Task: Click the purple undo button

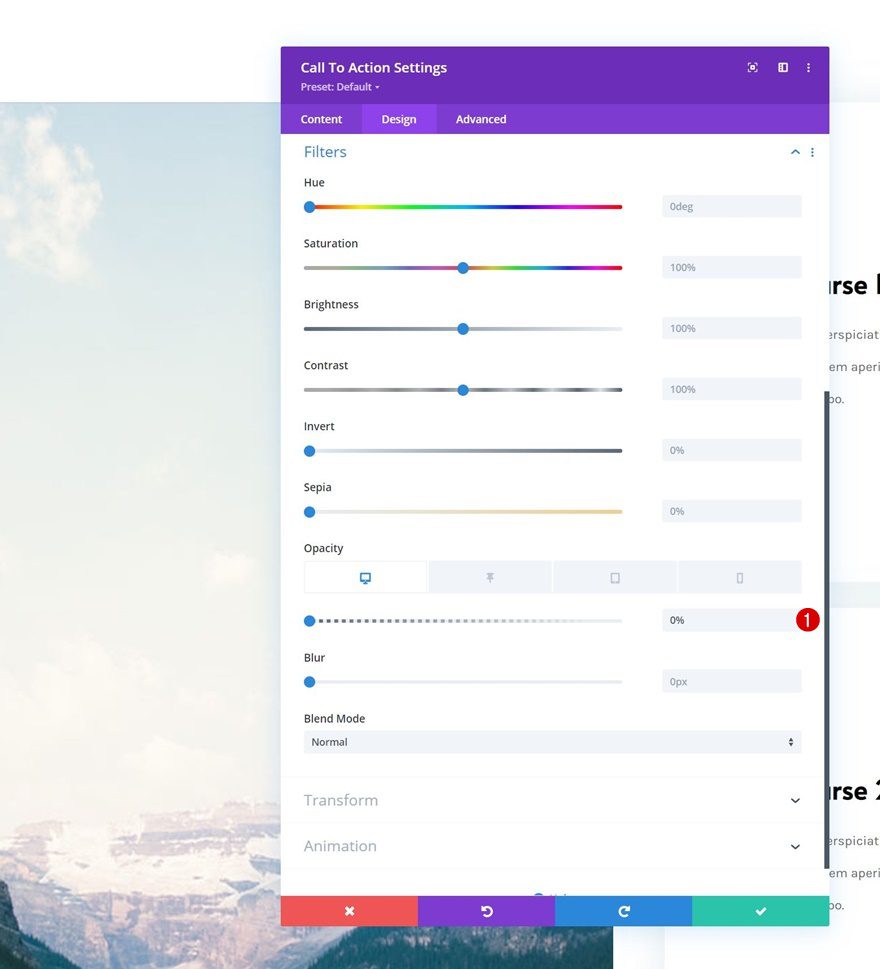Action: [486, 911]
